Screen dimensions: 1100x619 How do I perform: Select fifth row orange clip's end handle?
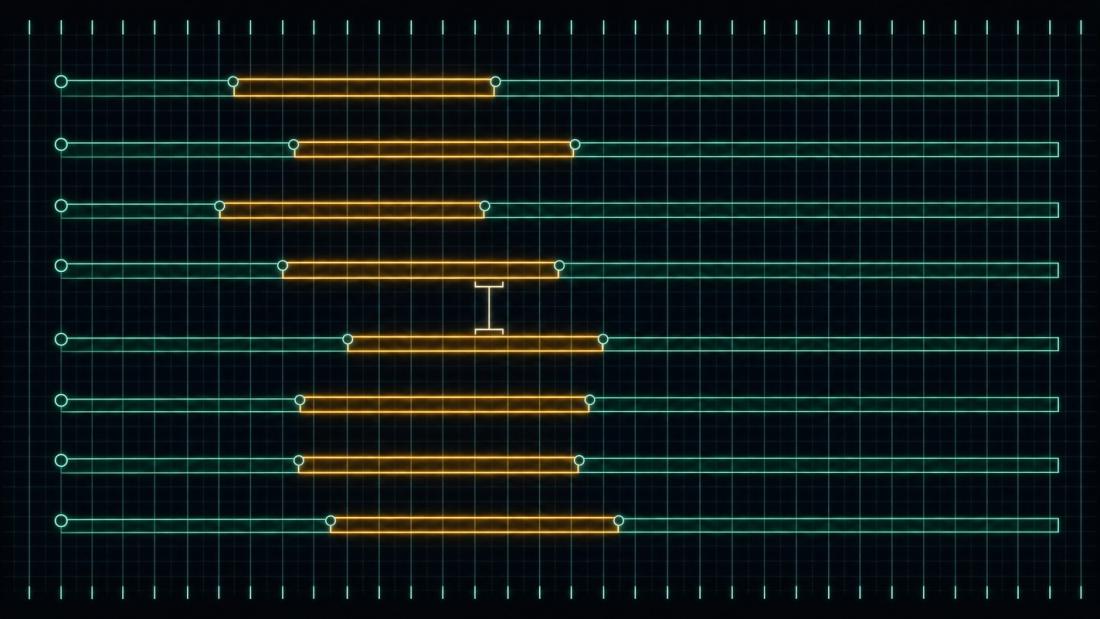coord(603,340)
